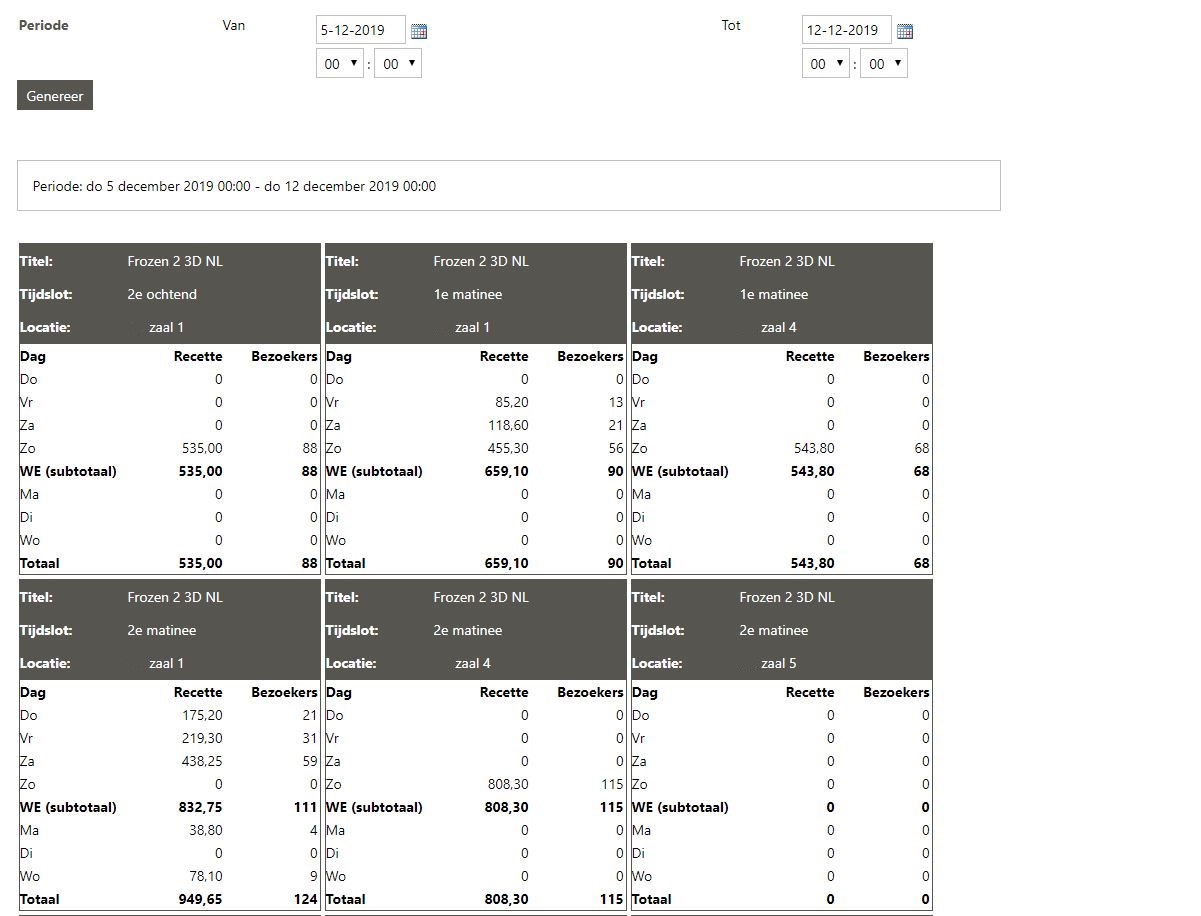Screen dimensions: 1201x916
Task: Open the Tot minutes dropdown
Action: point(884,64)
